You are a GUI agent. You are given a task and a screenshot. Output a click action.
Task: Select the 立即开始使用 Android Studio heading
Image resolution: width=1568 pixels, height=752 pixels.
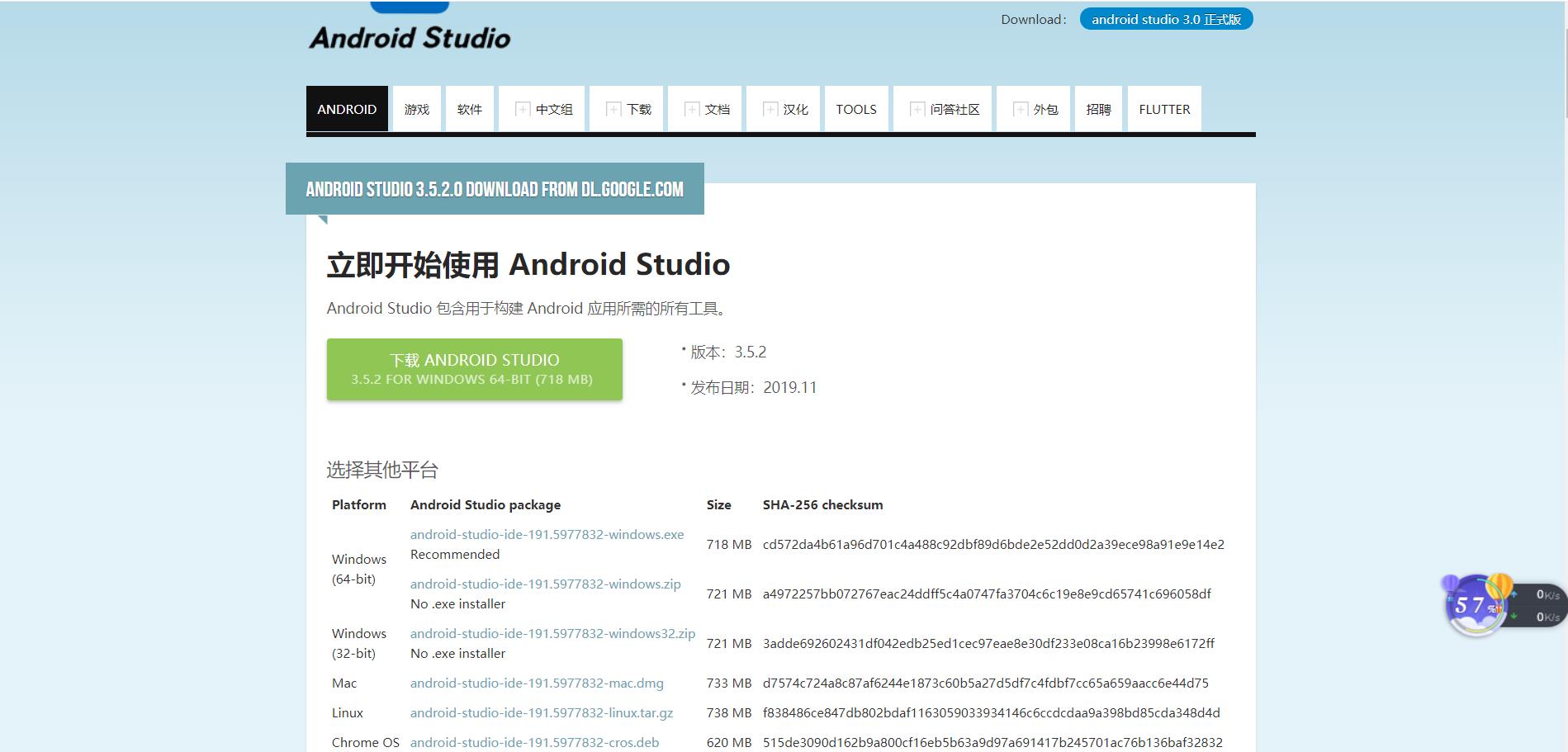click(x=528, y=264)
